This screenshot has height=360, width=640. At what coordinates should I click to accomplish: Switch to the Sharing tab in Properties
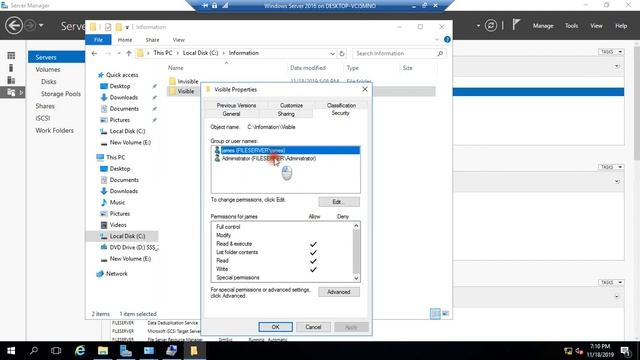tap(286, 114)
